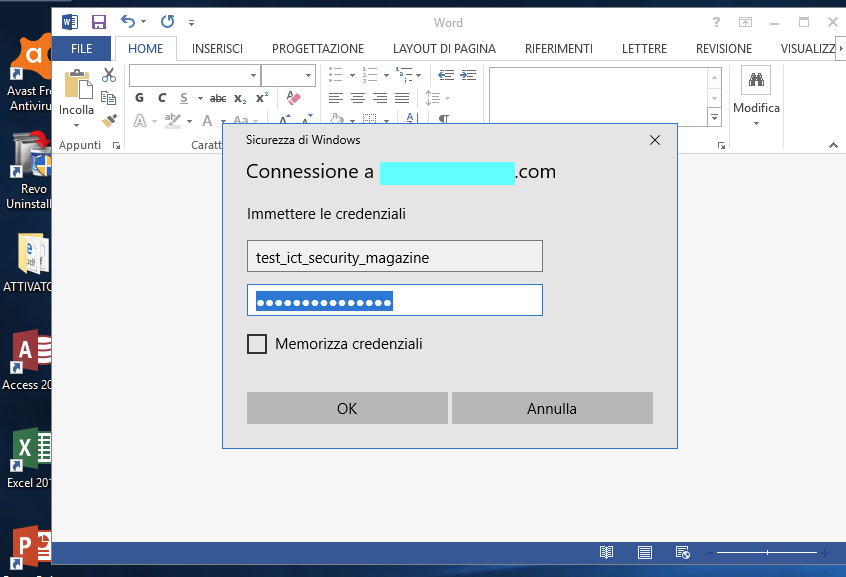Click the numbered list icon
846x577 pixels.
[x=370, y=75]
